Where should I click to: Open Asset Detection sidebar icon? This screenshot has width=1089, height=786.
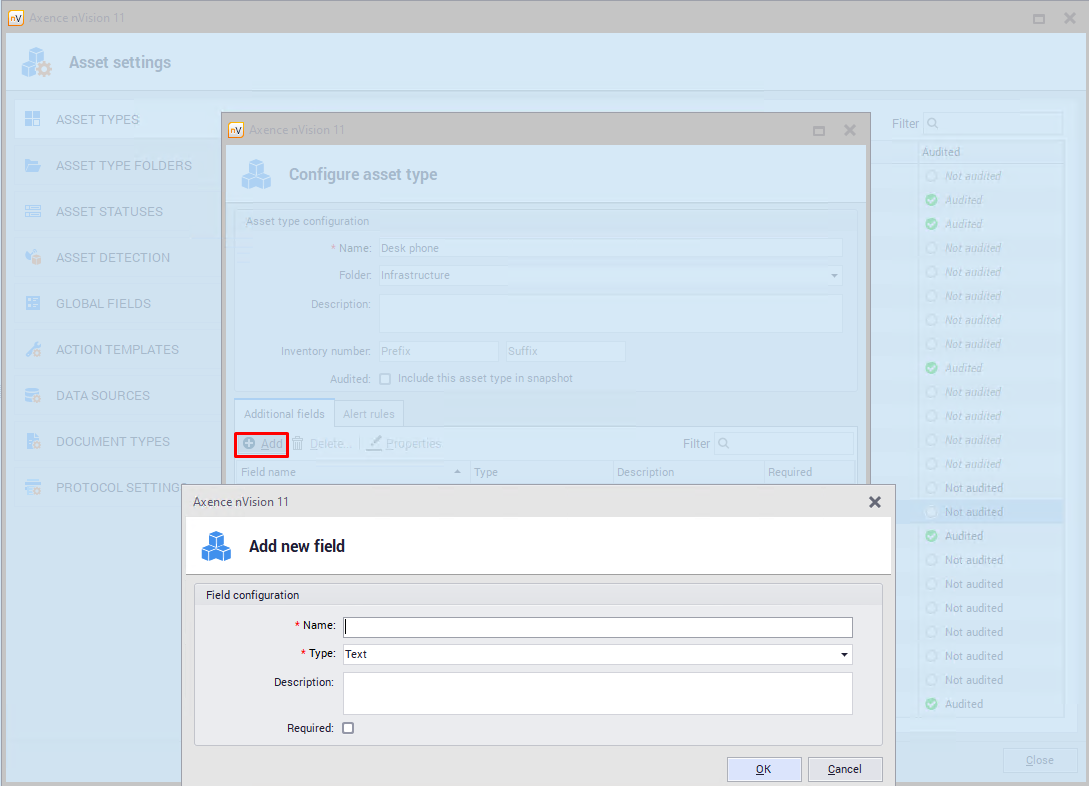(x=33, y=257)
